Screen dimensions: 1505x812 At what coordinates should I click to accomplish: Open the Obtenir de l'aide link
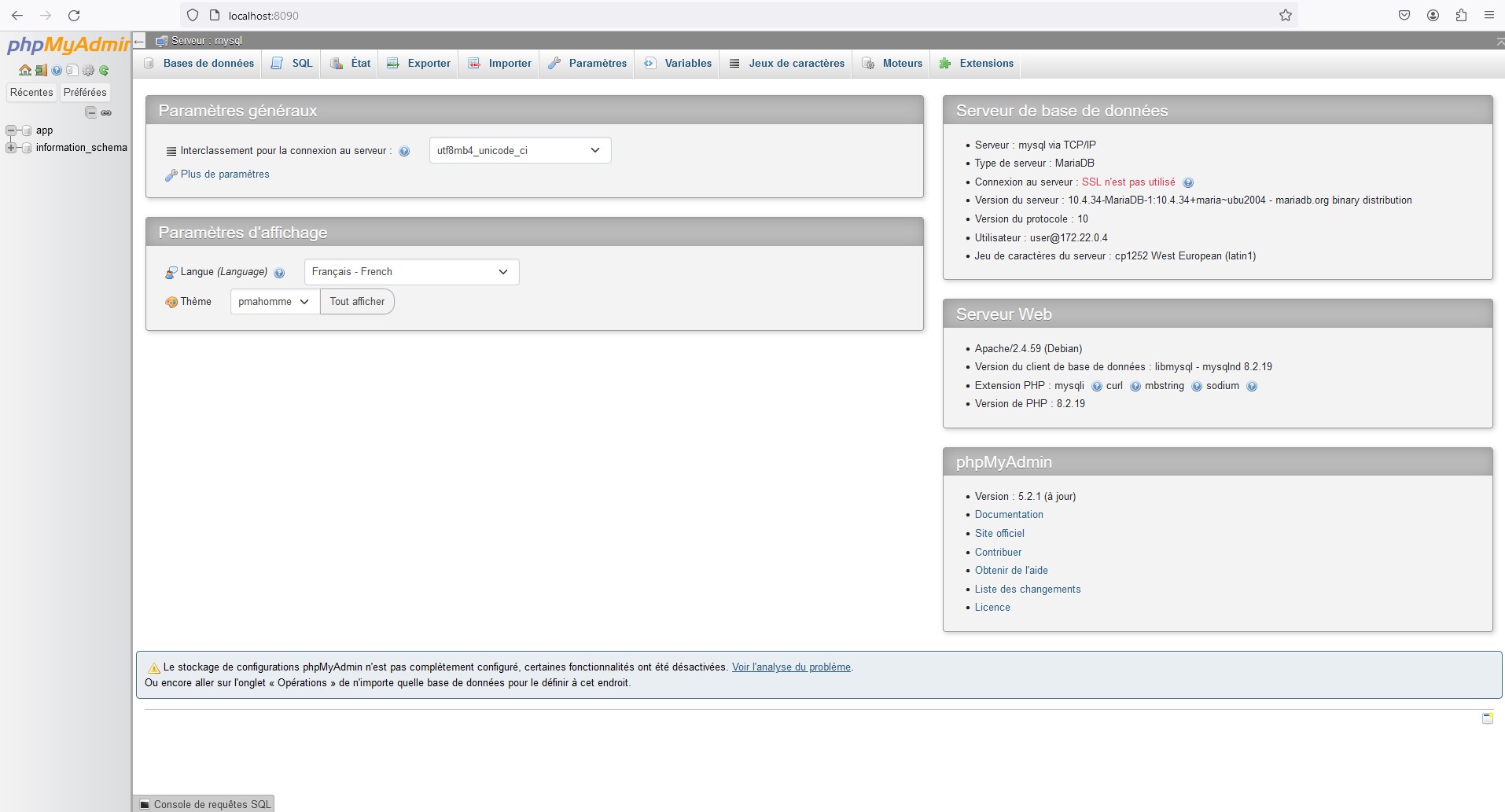(x=1011, y=571)
